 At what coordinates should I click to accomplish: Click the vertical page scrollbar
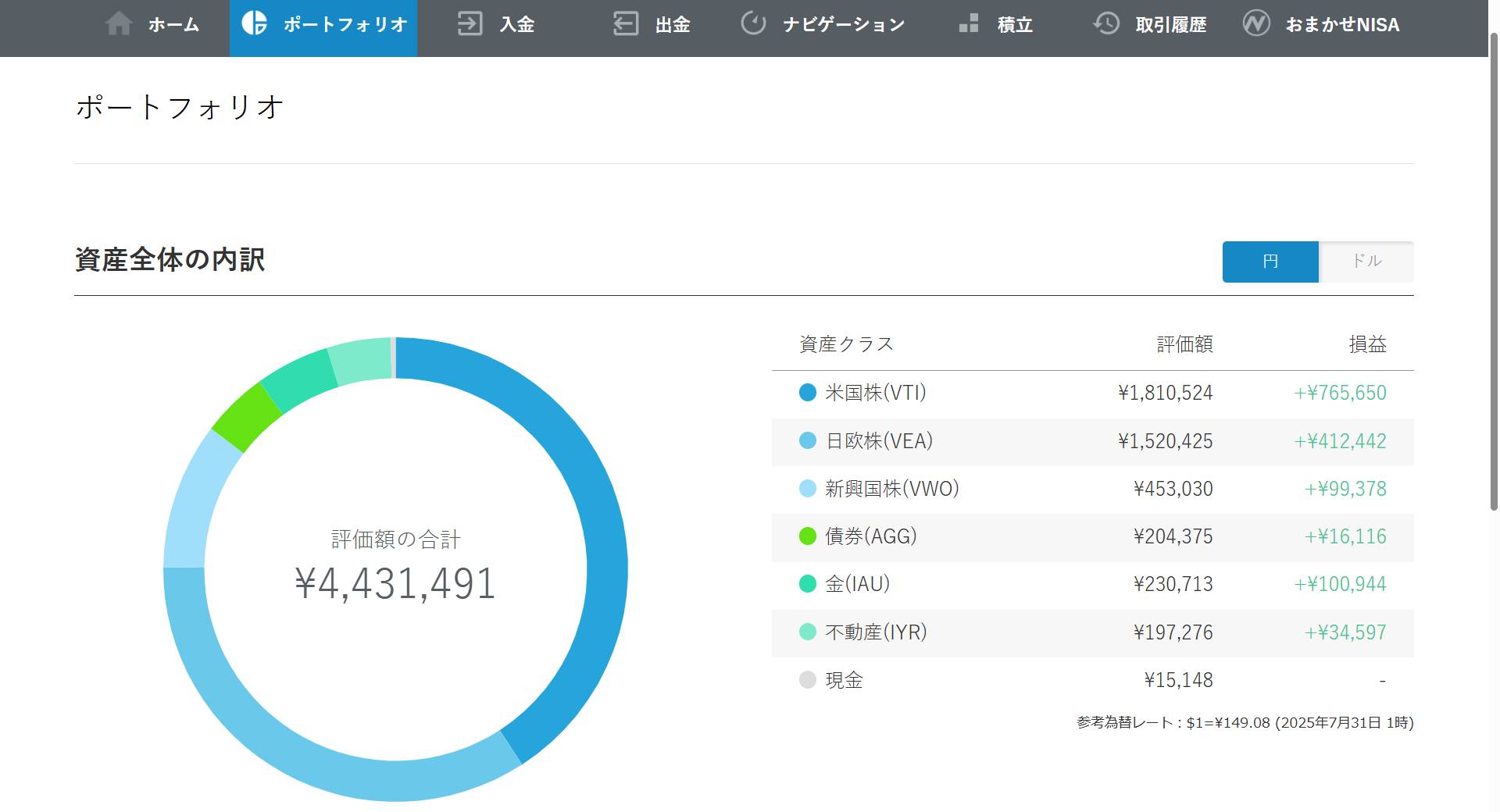(x=1494, y=272)
